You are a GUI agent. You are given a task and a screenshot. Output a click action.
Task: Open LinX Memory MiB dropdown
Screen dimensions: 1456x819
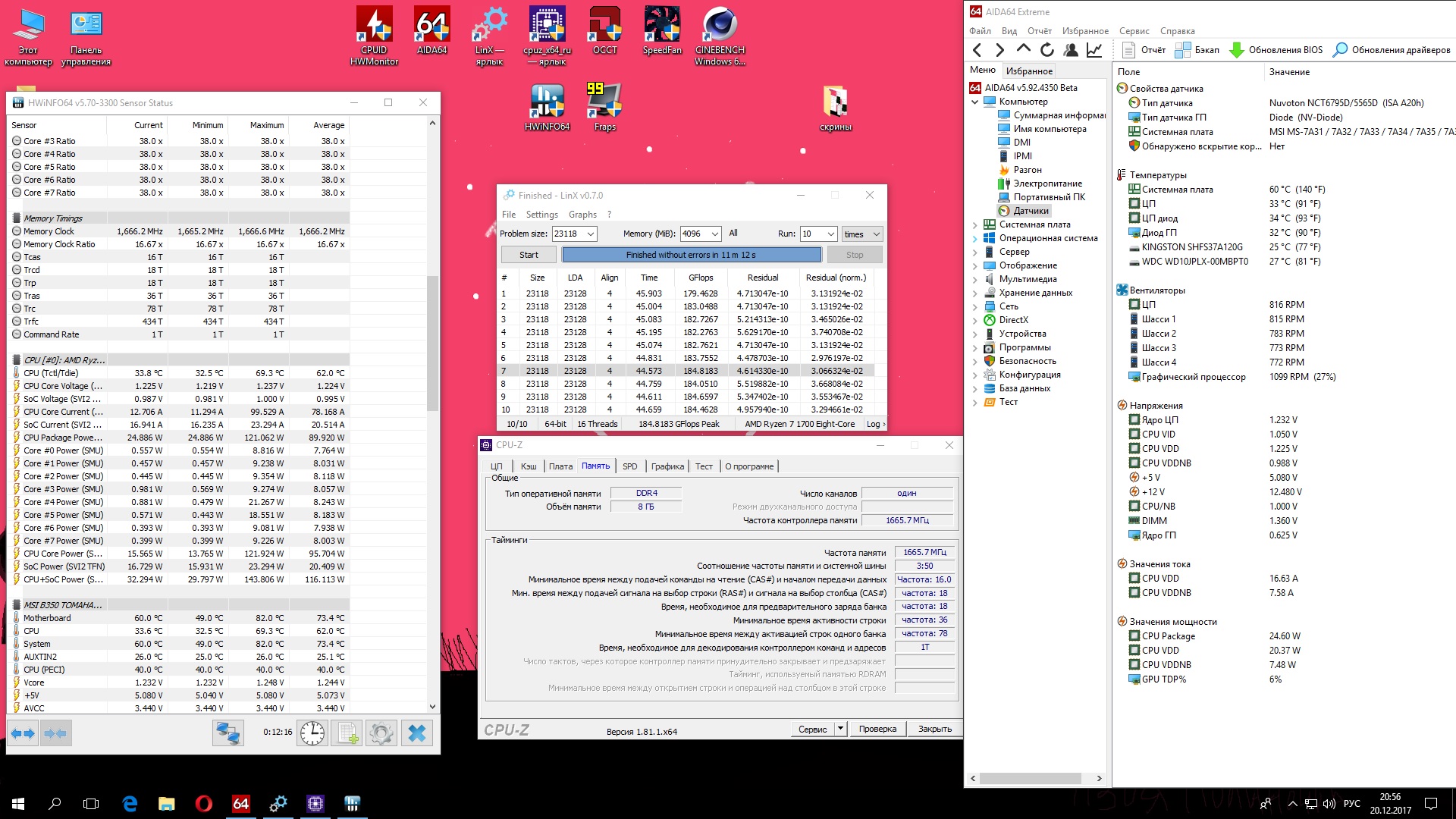714,234
